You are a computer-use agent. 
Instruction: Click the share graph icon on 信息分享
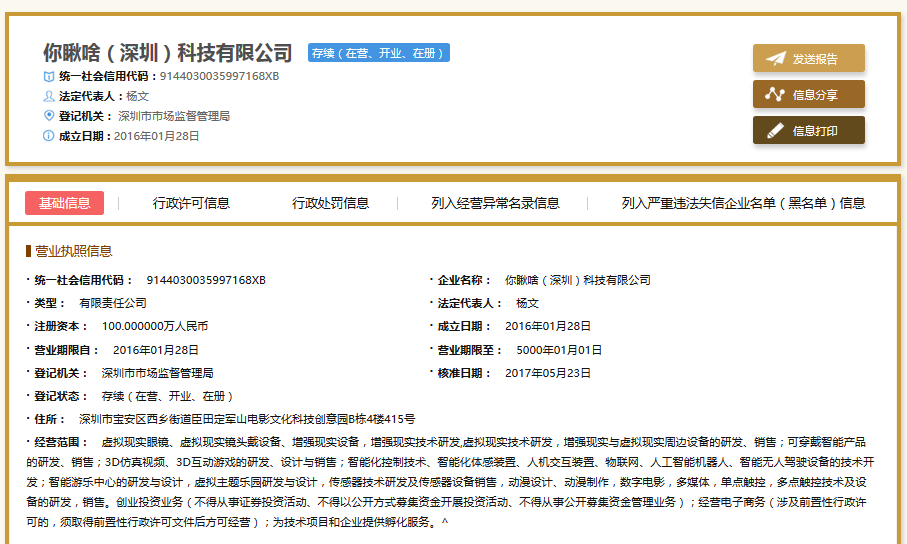pos(775,95)
